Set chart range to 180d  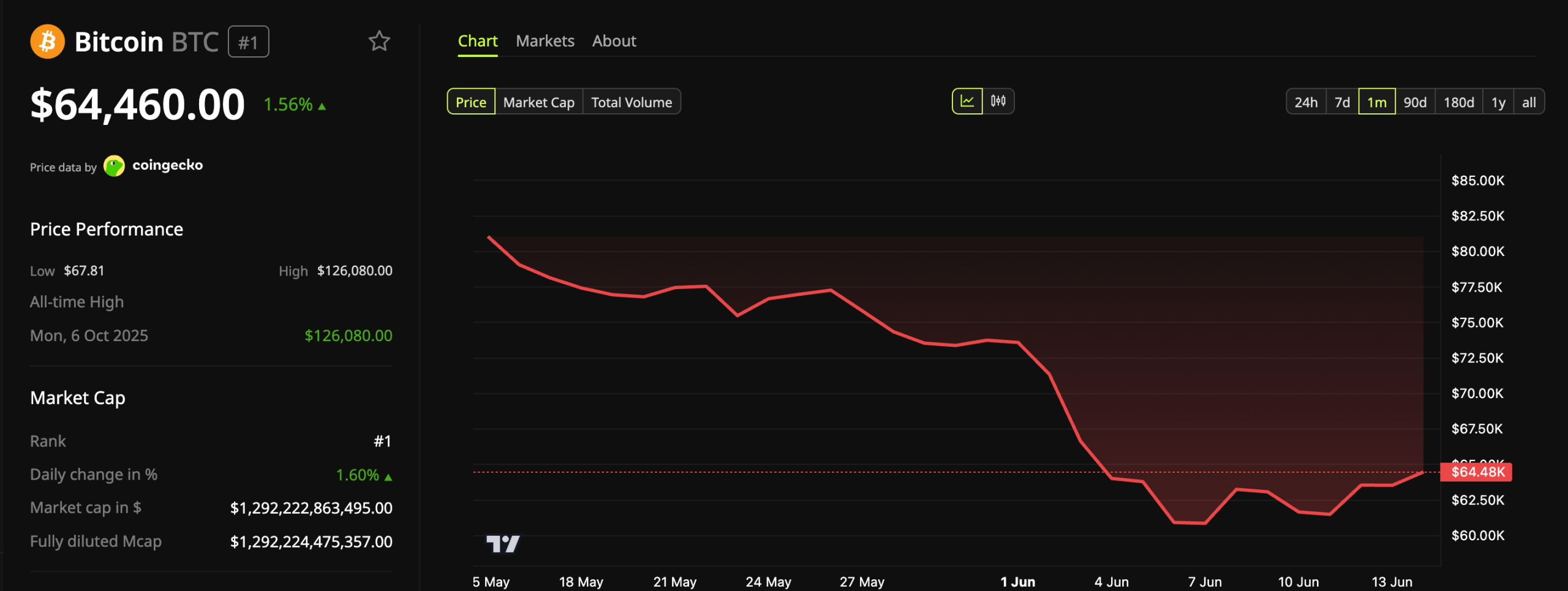(1459, 102)
